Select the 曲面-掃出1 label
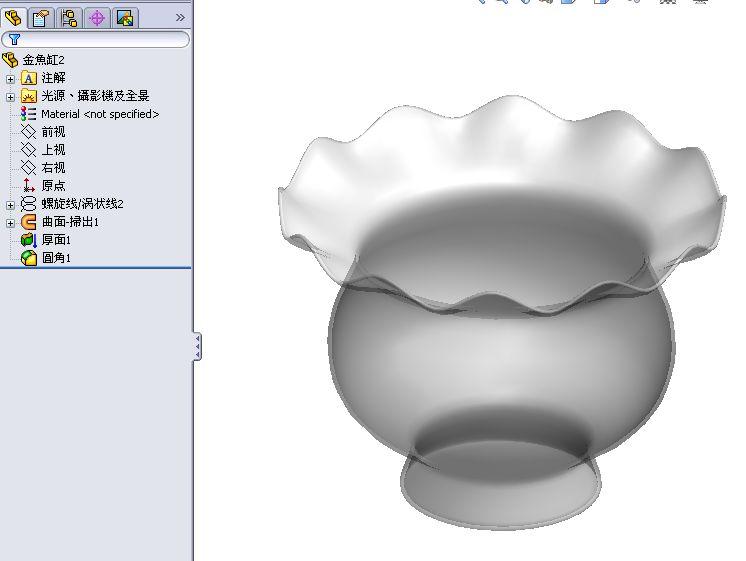This screenshot has width=746, height=561. point(70,222)
